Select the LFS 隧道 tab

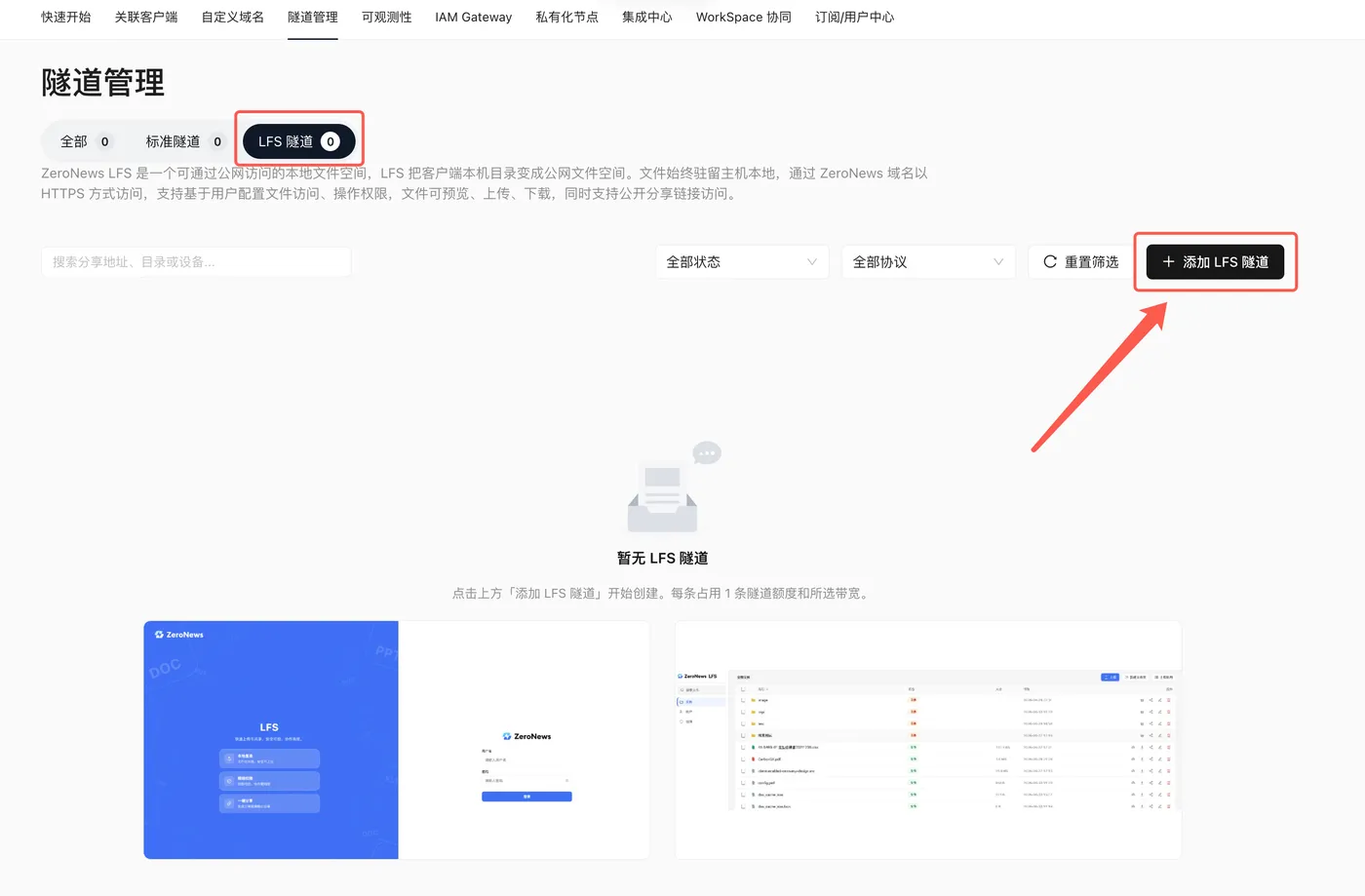pyautogui.click(x=299, y=141)
